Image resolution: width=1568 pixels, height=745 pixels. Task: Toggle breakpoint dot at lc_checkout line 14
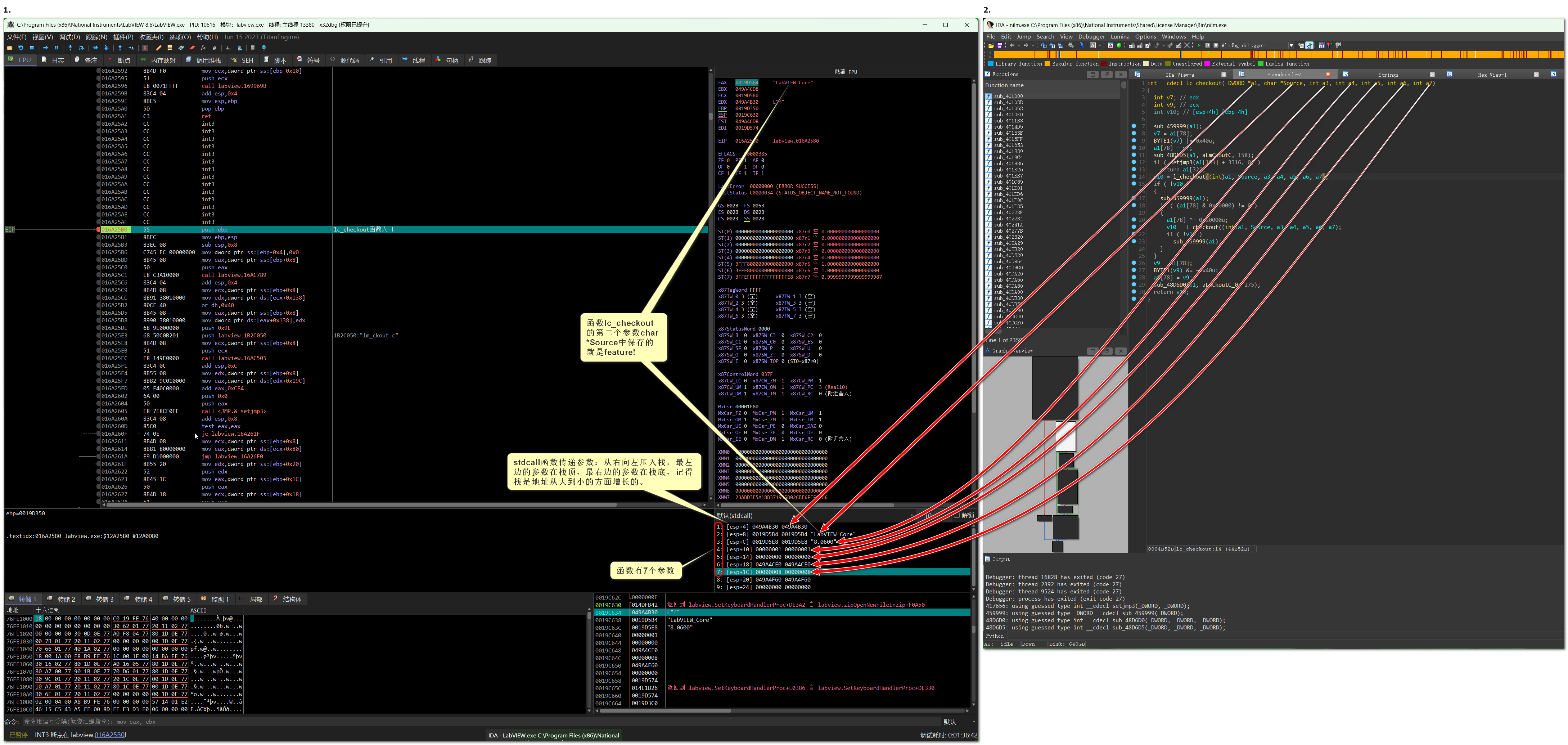coord(1134,176)
